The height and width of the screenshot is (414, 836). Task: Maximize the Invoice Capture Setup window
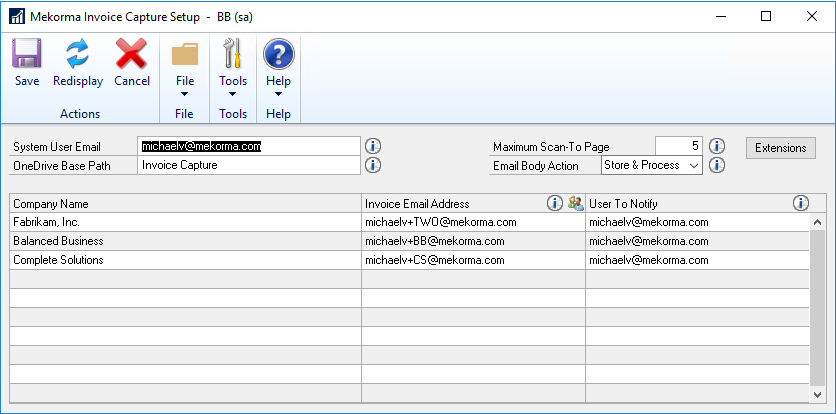coord(766,17)
